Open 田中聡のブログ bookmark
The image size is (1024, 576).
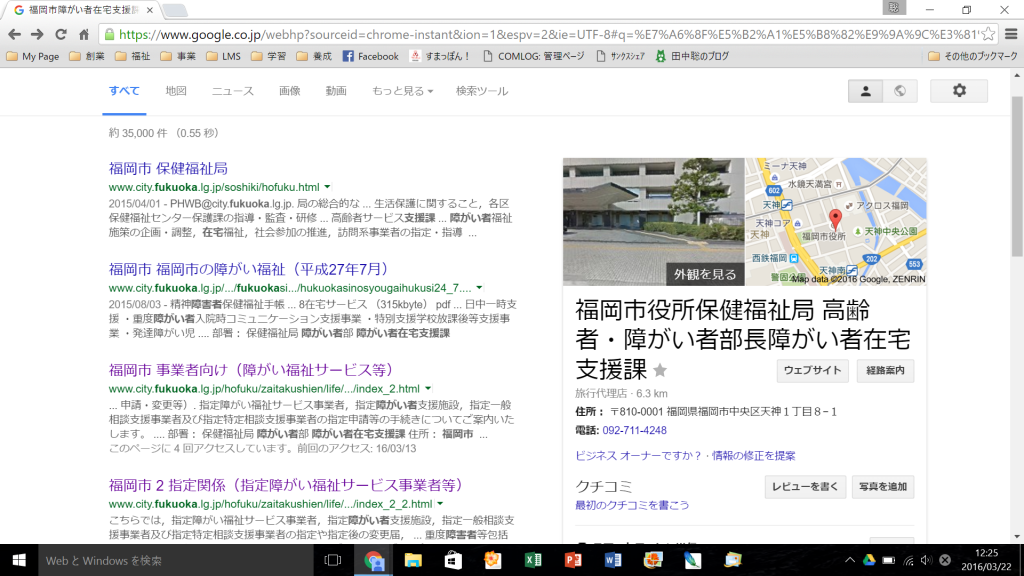(692, 57)
